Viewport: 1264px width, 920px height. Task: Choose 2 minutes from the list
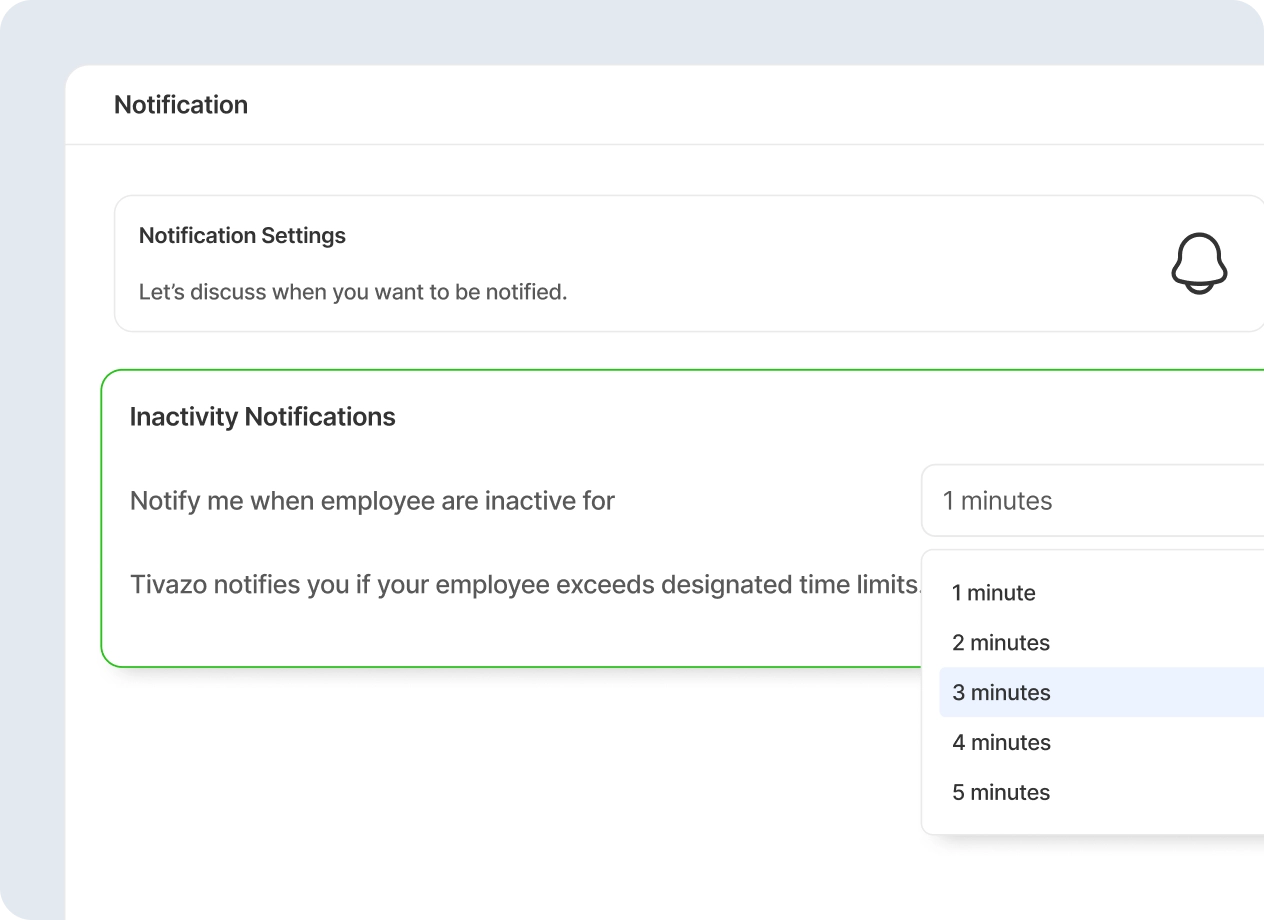1000,643
